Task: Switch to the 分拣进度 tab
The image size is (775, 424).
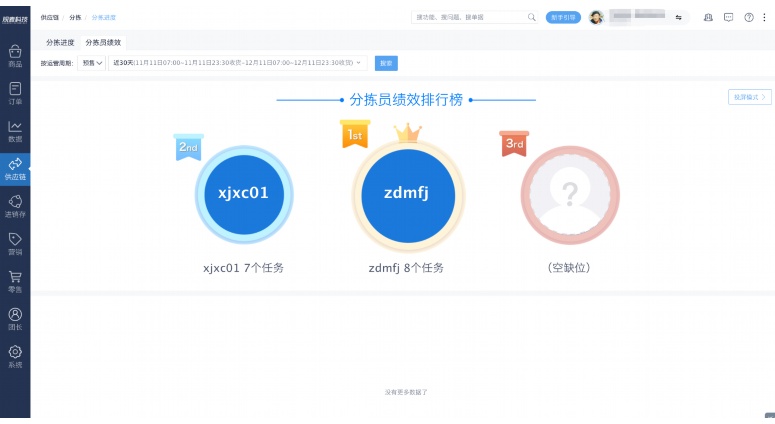Action: coord(60,42)
